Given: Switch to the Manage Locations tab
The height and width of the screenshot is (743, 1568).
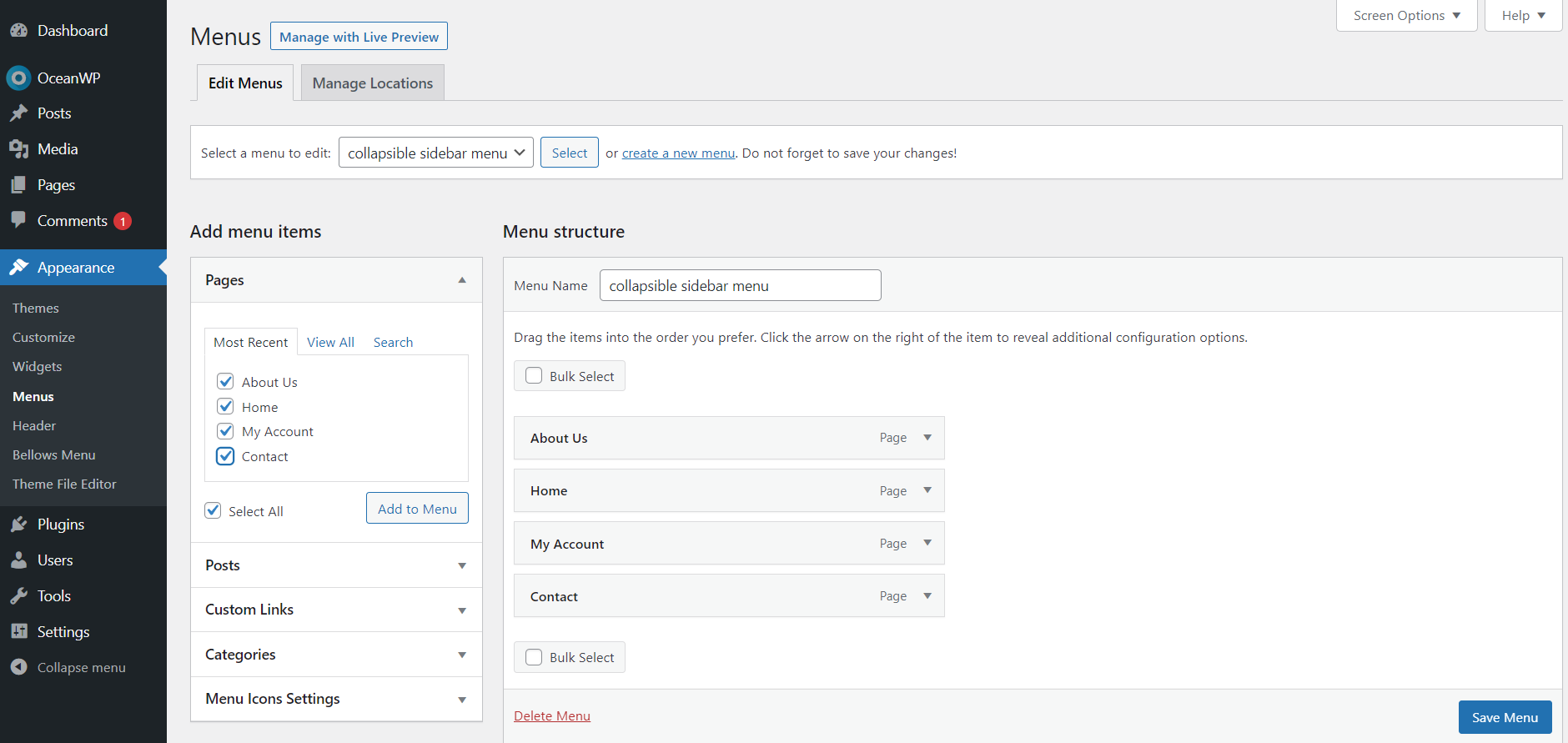Looking at the screenshot, I should [373, 83].
